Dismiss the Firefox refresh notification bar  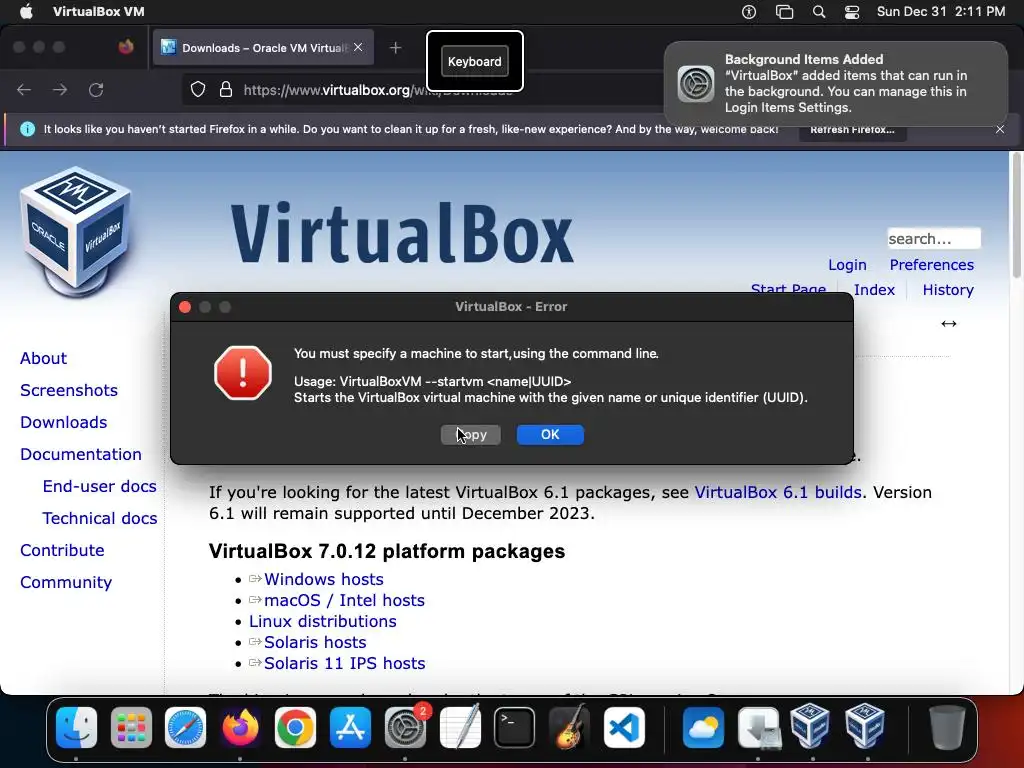point(1000,129)
